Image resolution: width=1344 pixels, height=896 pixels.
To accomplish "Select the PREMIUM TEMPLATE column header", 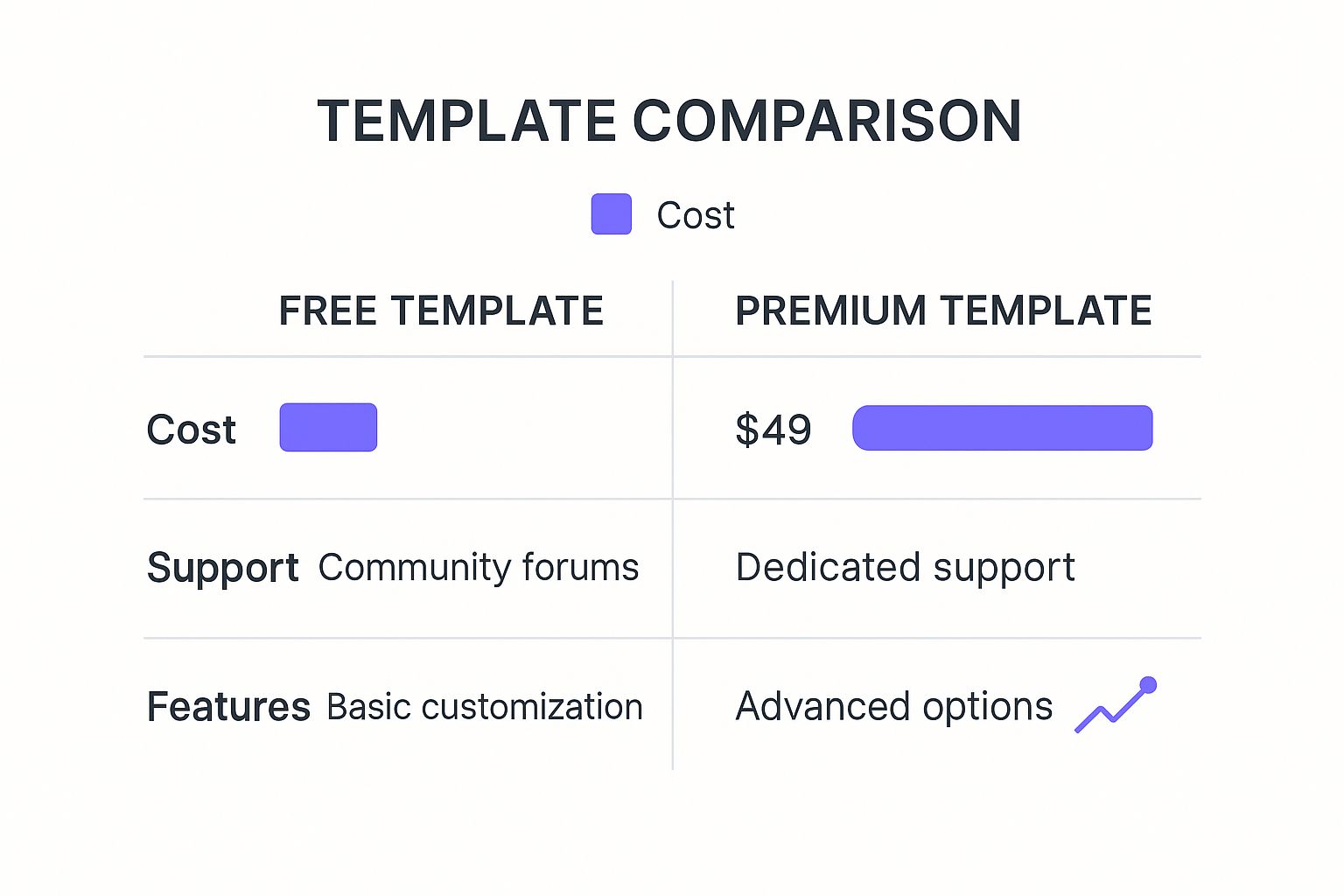I will point(943,311).
